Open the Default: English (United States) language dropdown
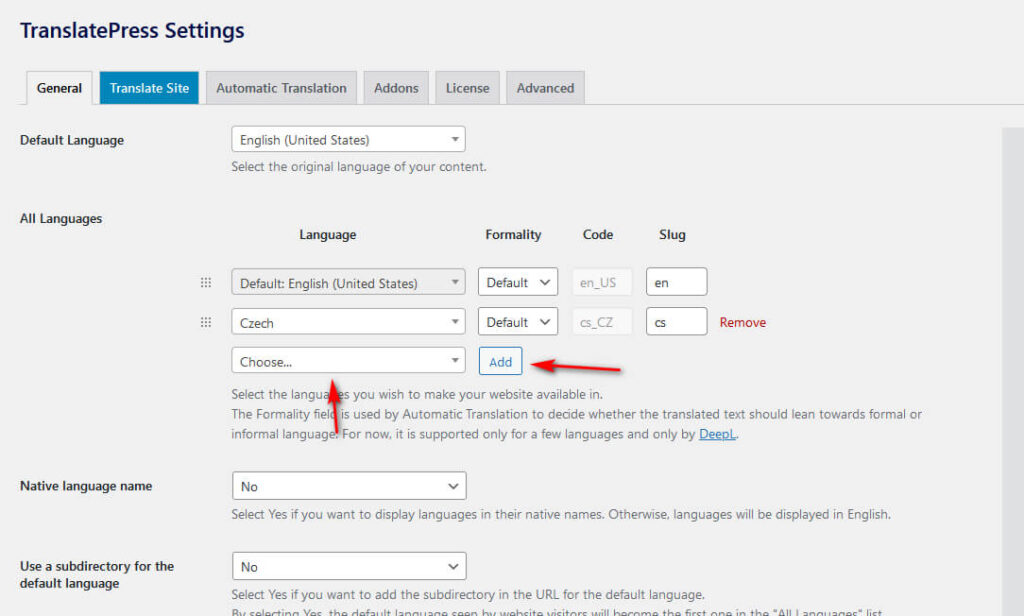1024x616 pixels. coord(348,283)
